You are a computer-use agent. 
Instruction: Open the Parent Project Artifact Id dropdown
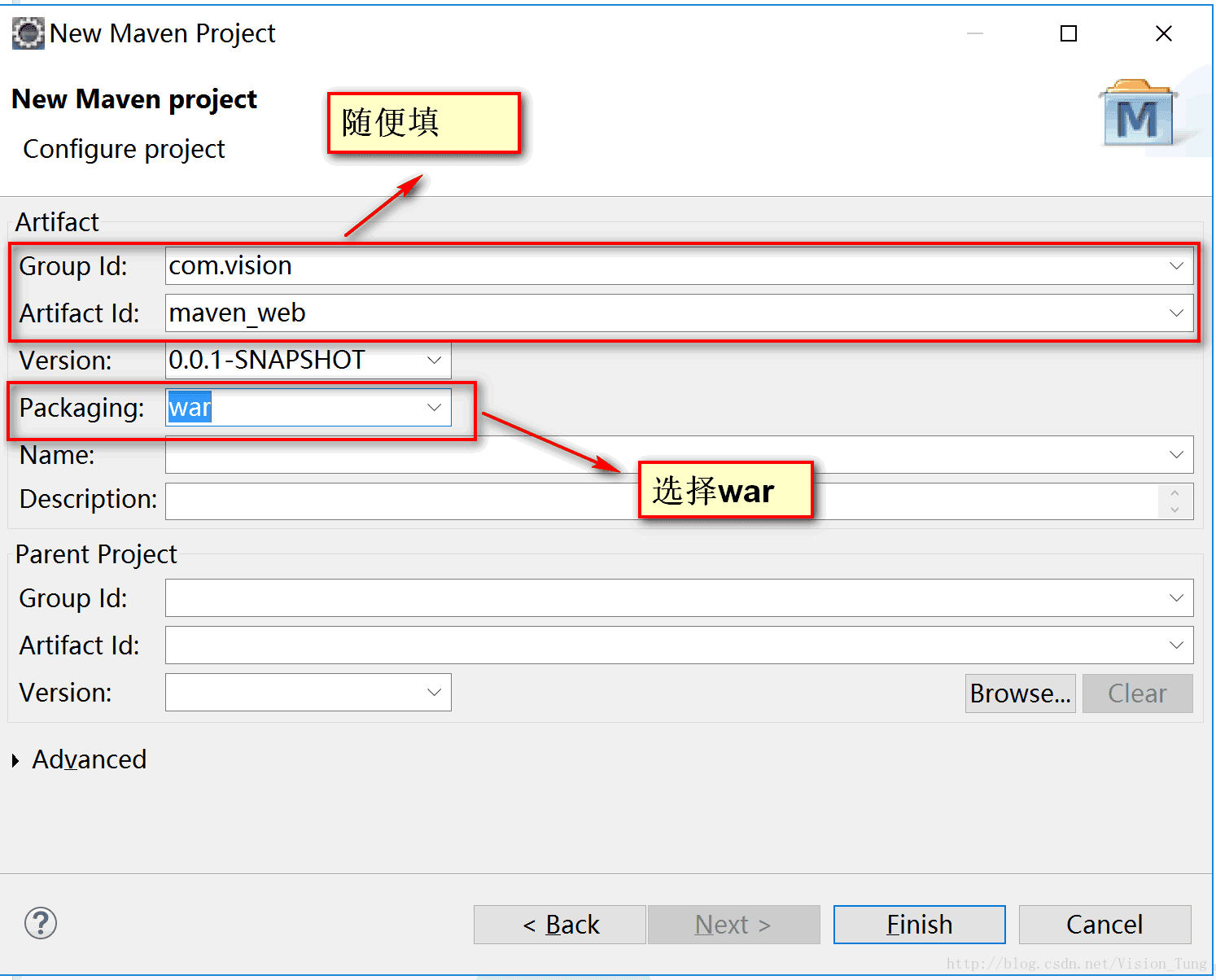[x=1176, y=645]
